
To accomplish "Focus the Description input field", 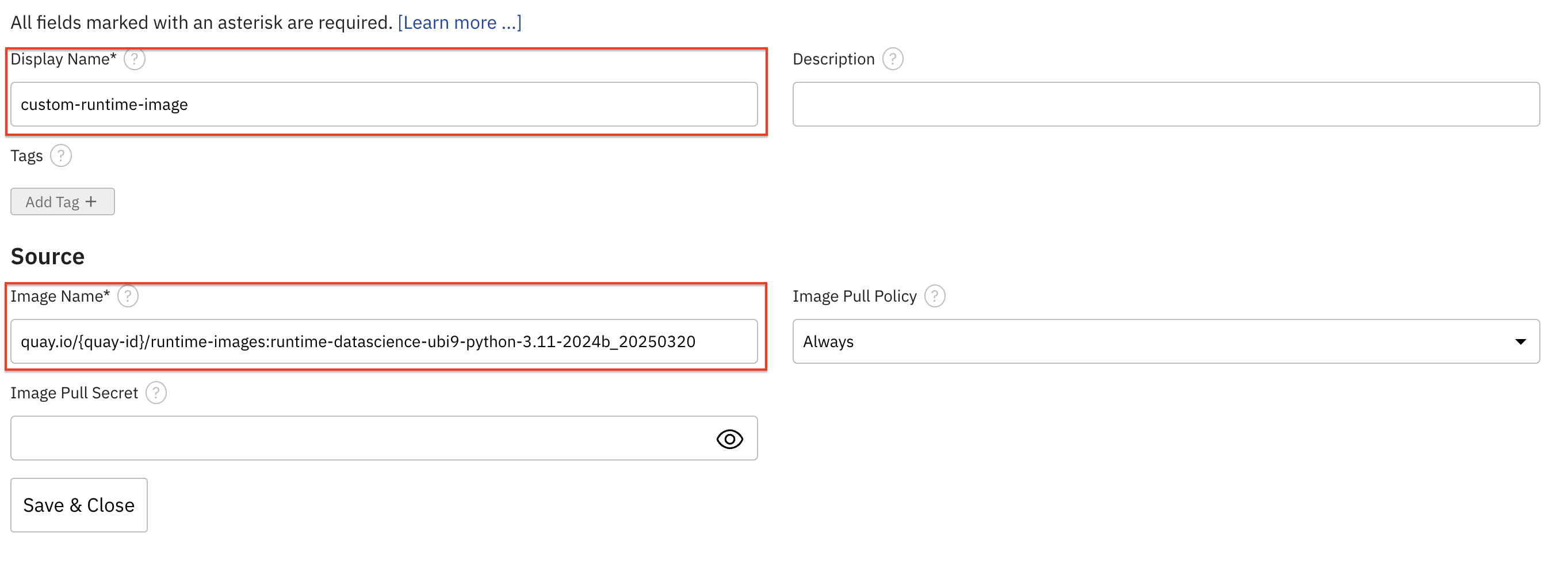I will coord(1166,105).
